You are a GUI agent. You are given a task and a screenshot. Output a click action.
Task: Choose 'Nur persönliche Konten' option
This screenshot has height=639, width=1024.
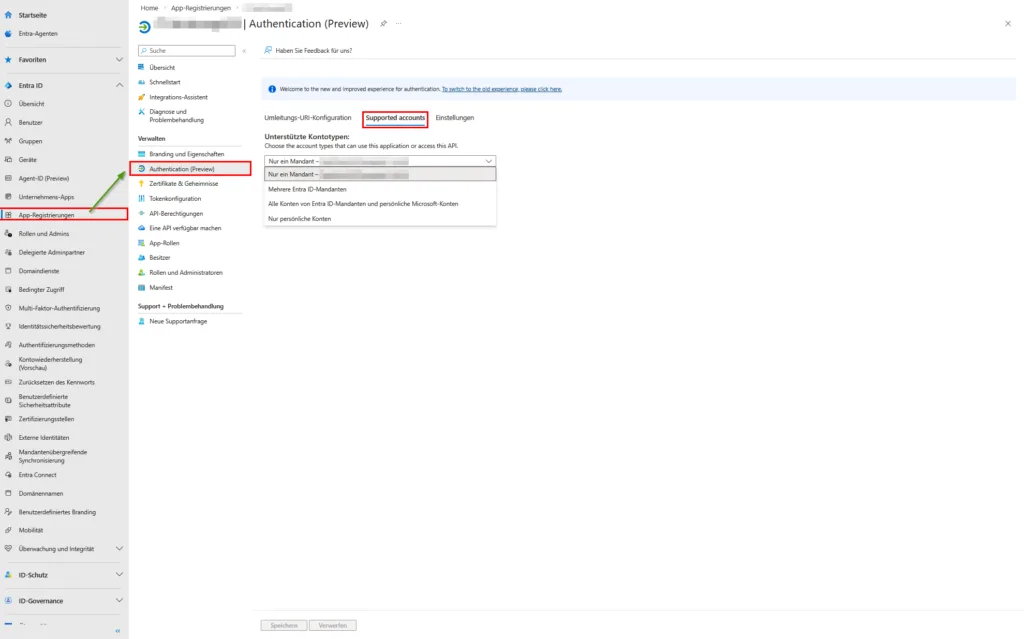[299, 218]
